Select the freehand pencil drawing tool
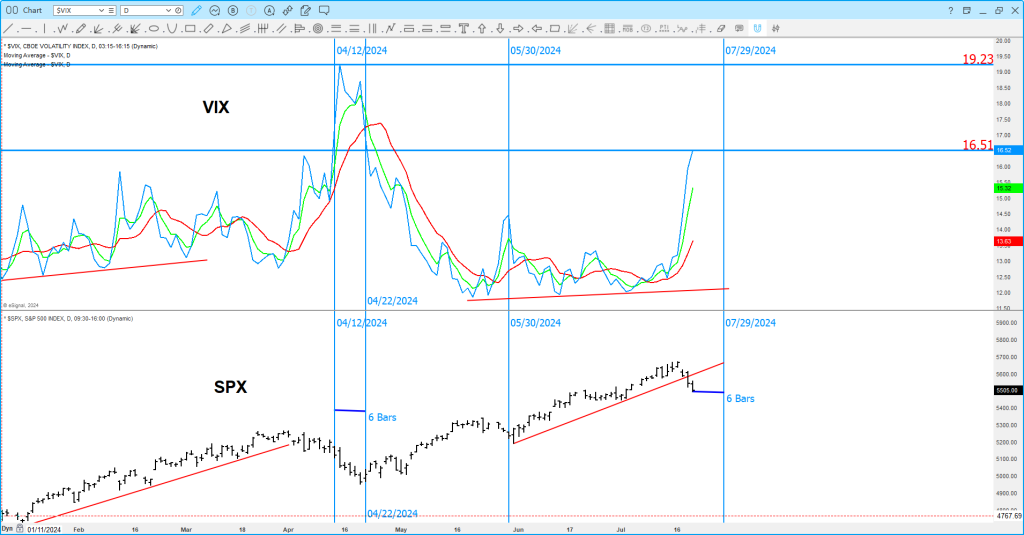 click(81, 29)
